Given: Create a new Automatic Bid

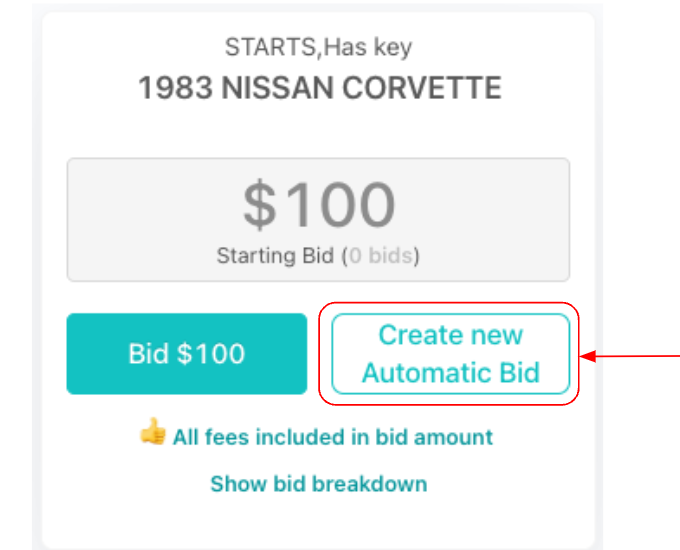Looking at the screenshot, I should (450, 354).
